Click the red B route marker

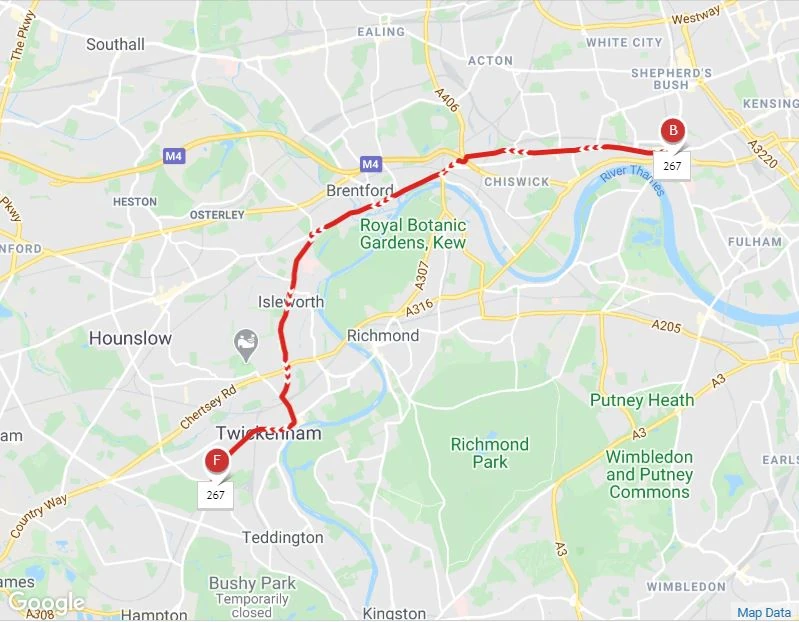[x=673, y=130]
